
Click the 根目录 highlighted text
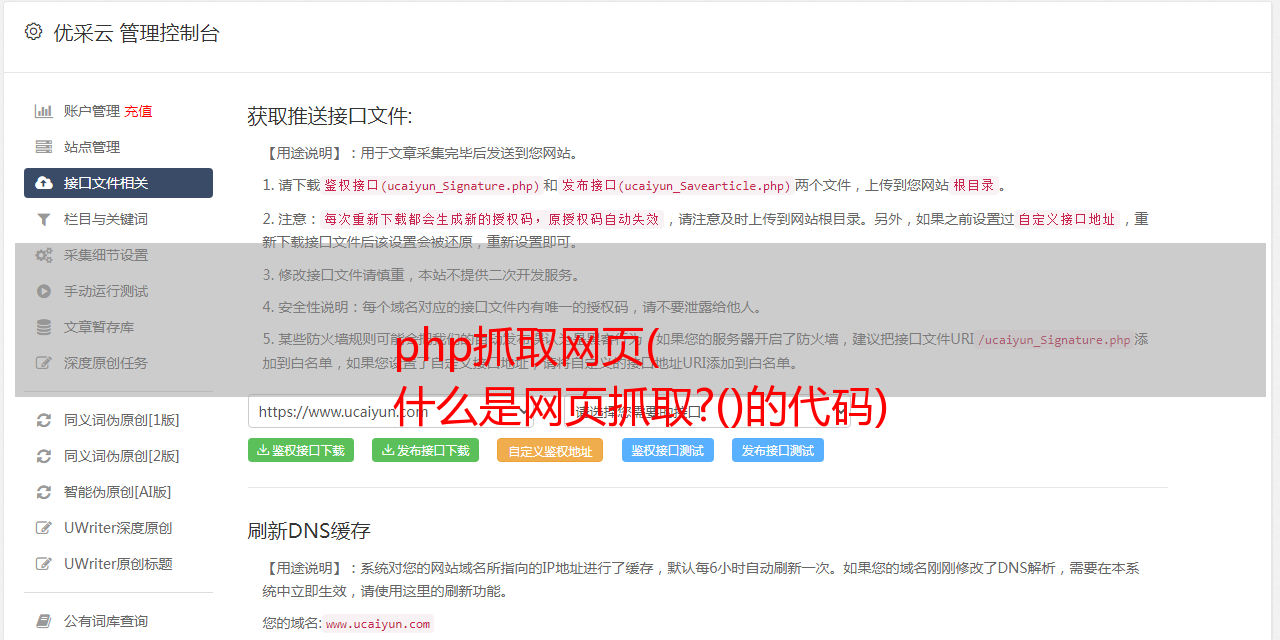[x=974, y=185]
